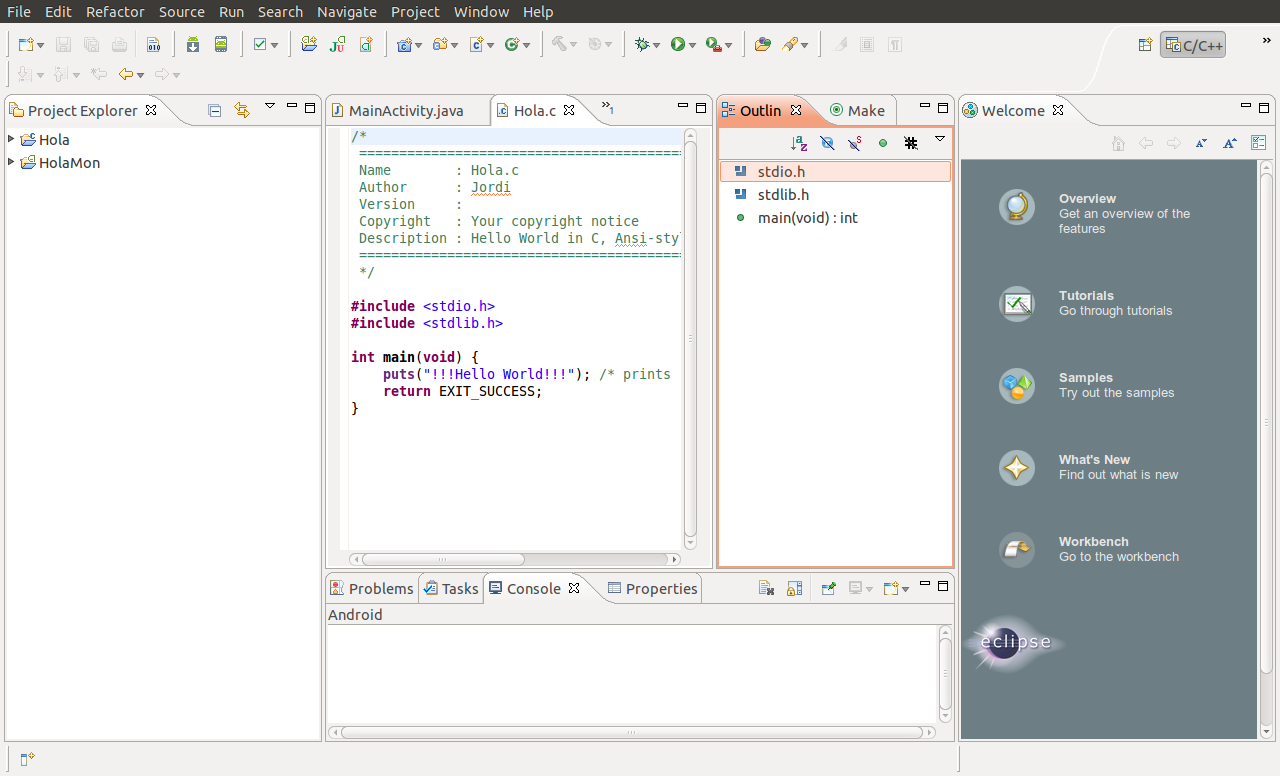Click Collapse All in Project Explorer
This screenshot has width=1280, height=776.
pos(214,111)
